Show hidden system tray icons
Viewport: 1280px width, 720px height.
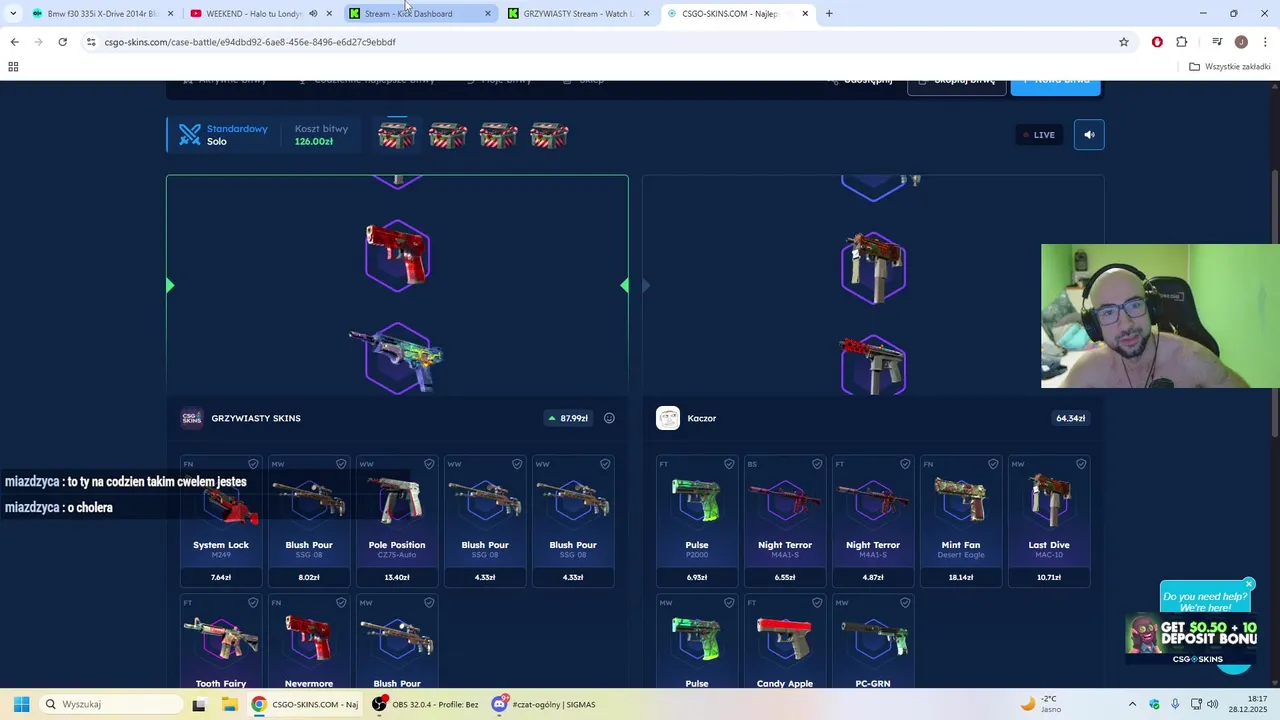click(x=1132, y=704)
